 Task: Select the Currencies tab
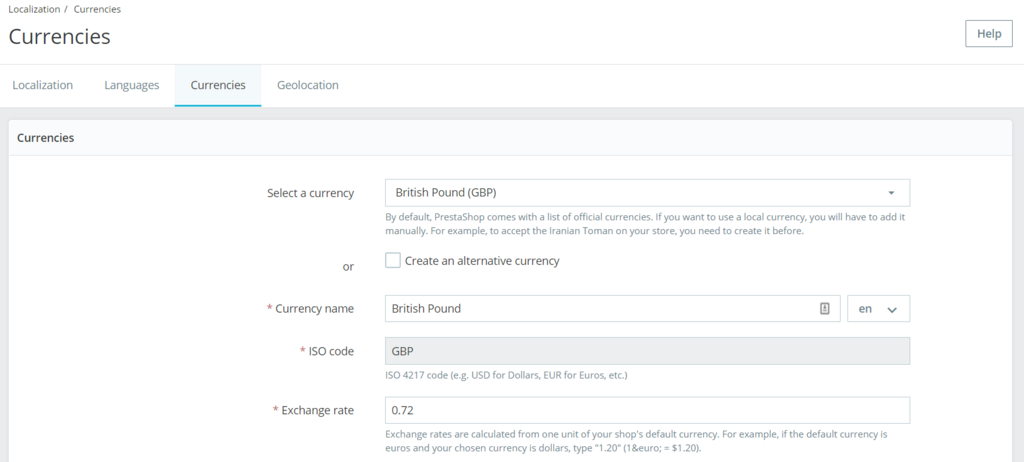pyautogui.click(x=218, y=85)
